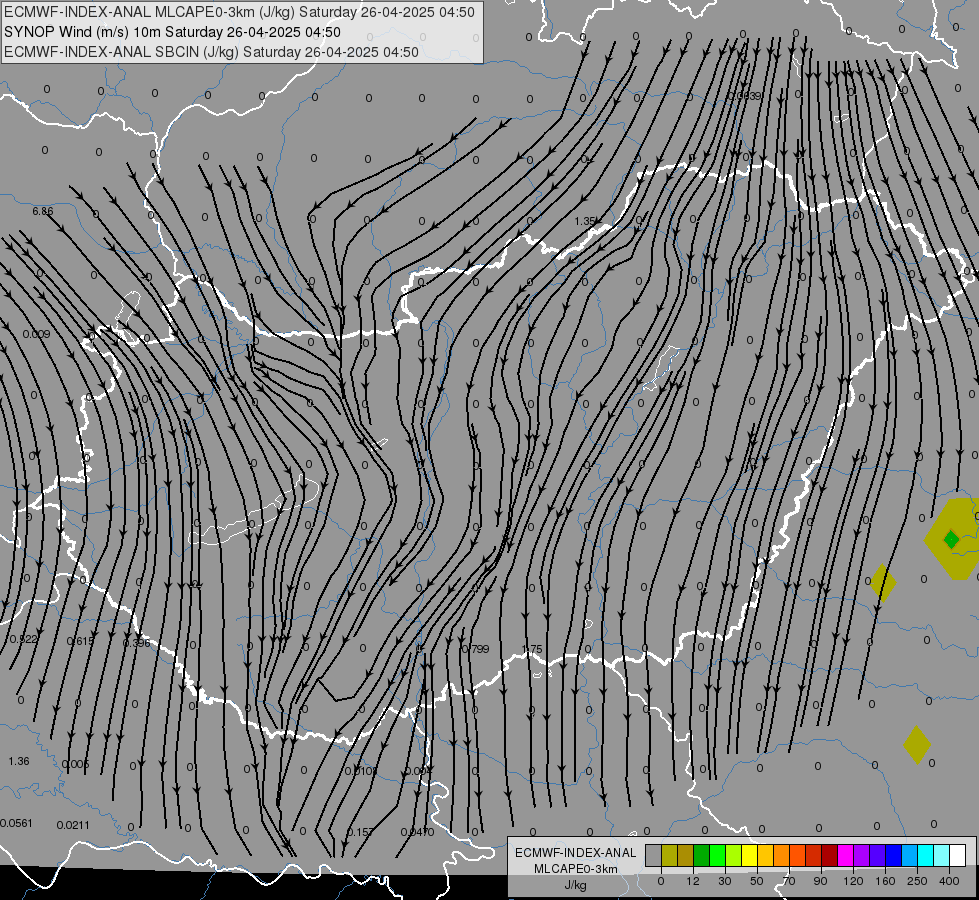Click the MLCAPE0-3km legend title line
The height and width of the screenshot is (900, 979).
coord(576,869)
